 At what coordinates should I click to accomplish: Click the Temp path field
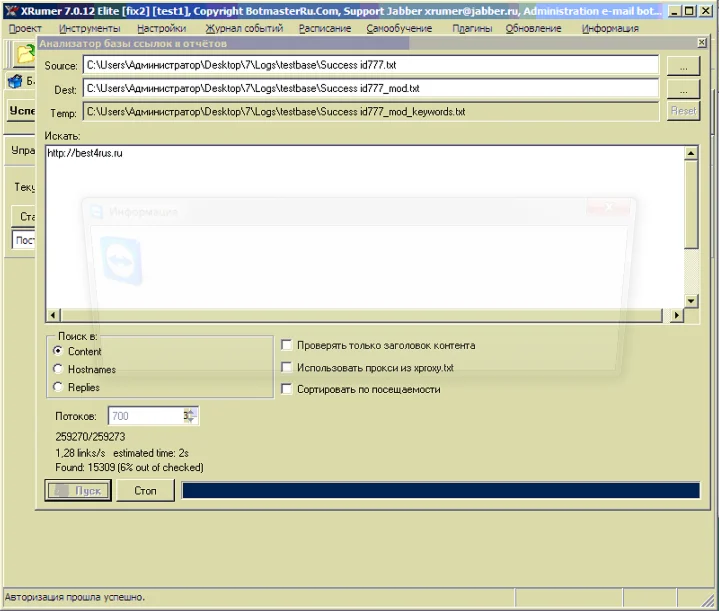371,111
